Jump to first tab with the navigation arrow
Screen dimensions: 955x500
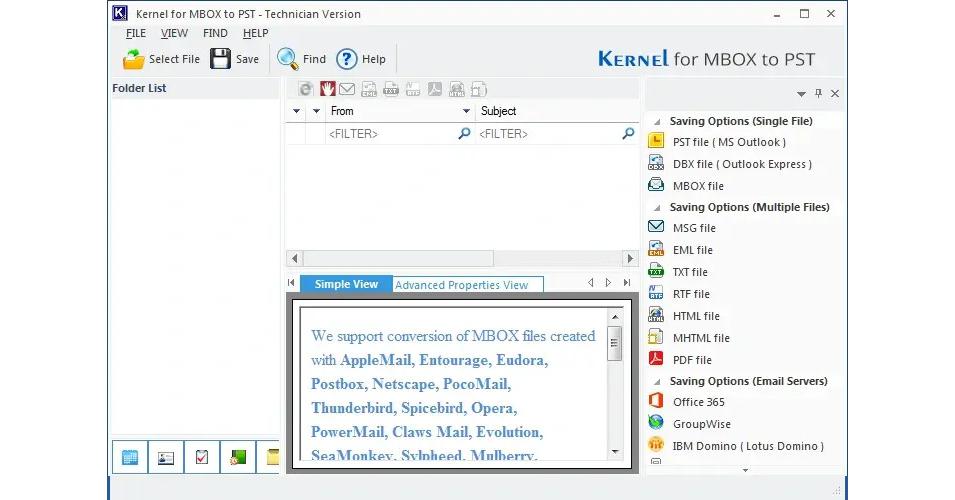click(291, 283)
